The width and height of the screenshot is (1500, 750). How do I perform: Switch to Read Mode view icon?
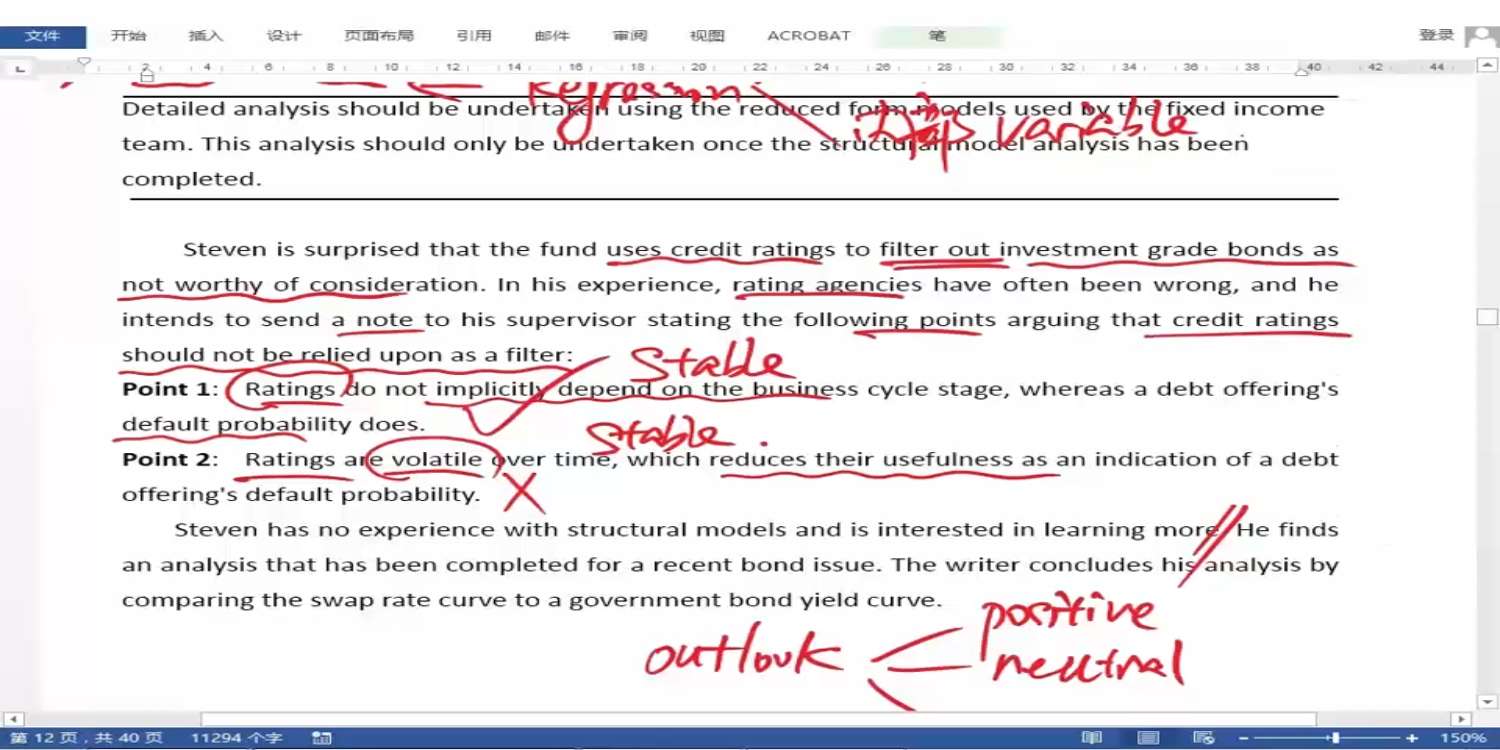click(1092, 738)
